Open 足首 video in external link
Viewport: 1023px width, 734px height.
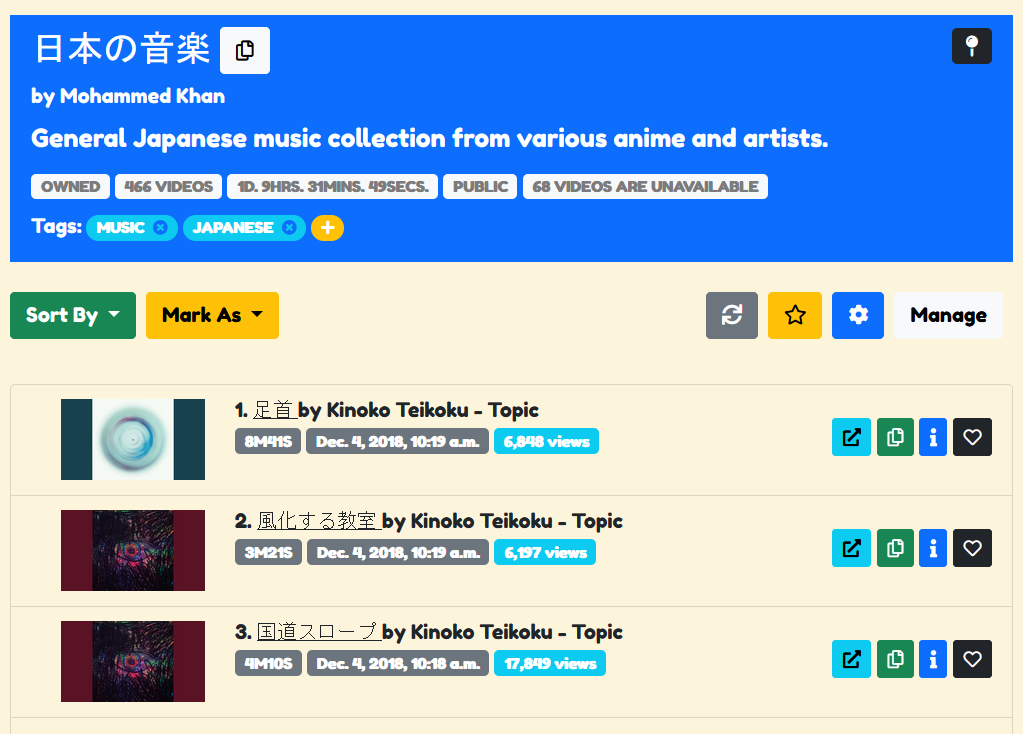tap(851, 437)
